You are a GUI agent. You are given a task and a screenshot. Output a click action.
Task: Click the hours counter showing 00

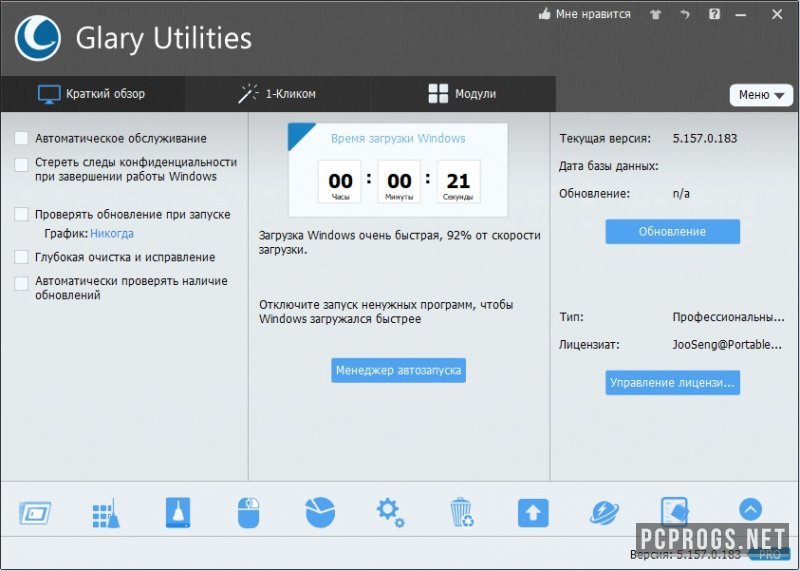340,182
